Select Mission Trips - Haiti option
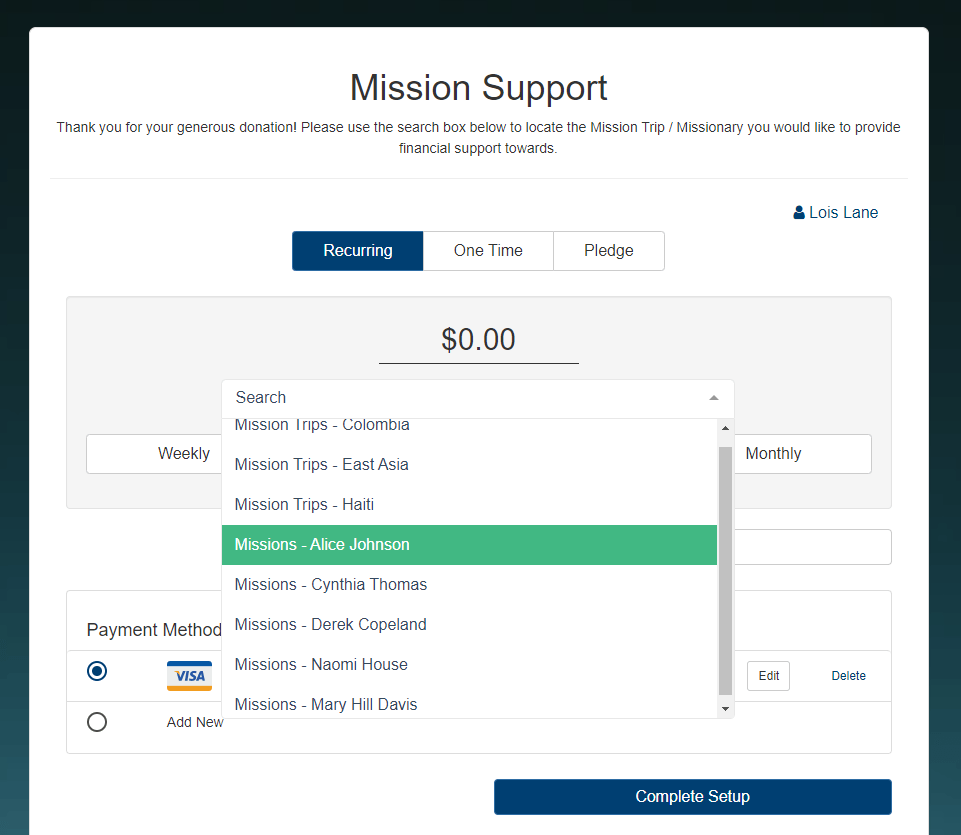 coord(469,505)
